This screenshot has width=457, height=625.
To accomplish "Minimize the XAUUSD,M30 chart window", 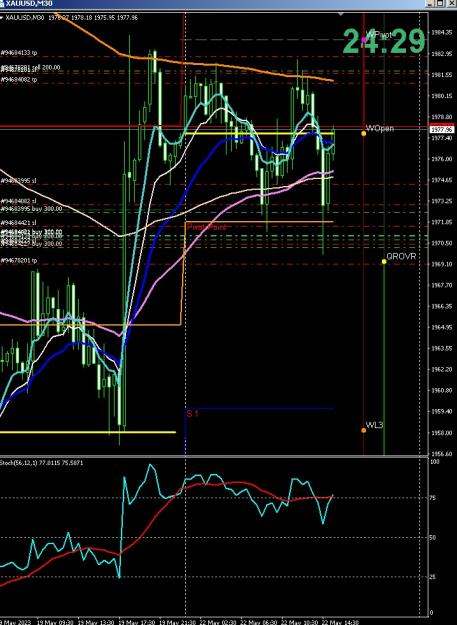I will click(430, 3).
